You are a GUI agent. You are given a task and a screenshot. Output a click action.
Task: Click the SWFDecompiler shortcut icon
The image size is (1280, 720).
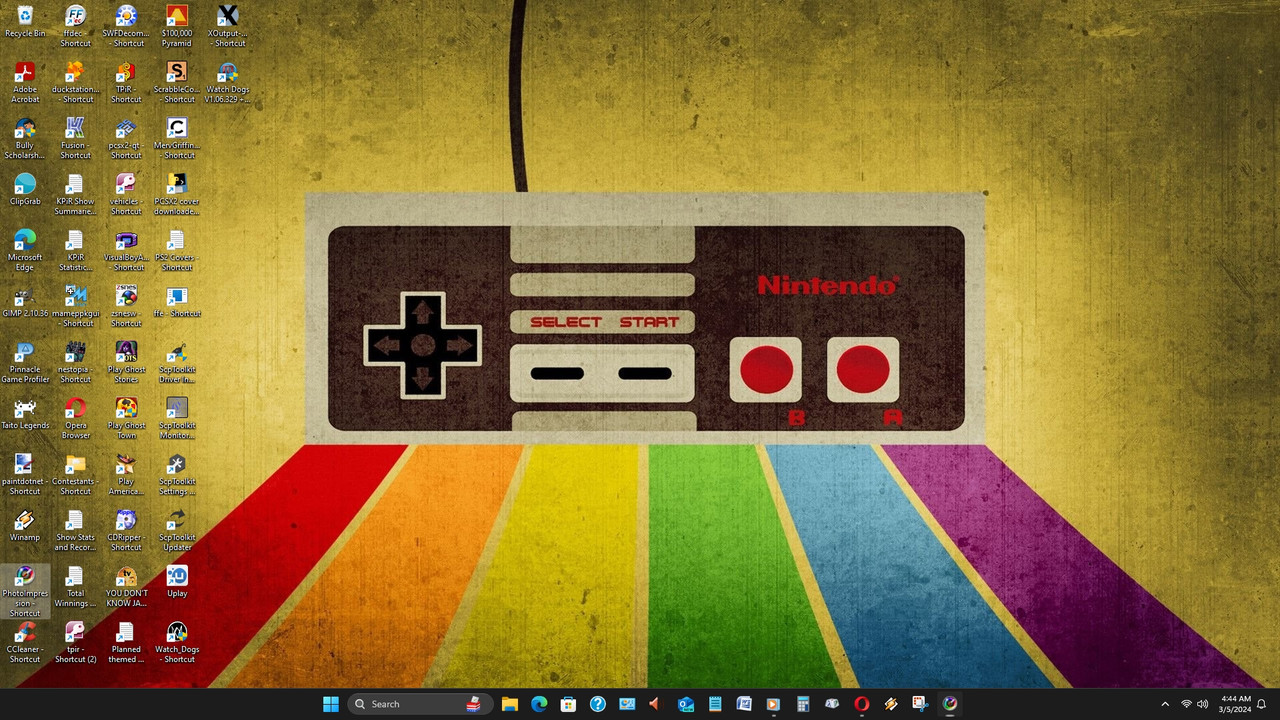coord(126,26)
